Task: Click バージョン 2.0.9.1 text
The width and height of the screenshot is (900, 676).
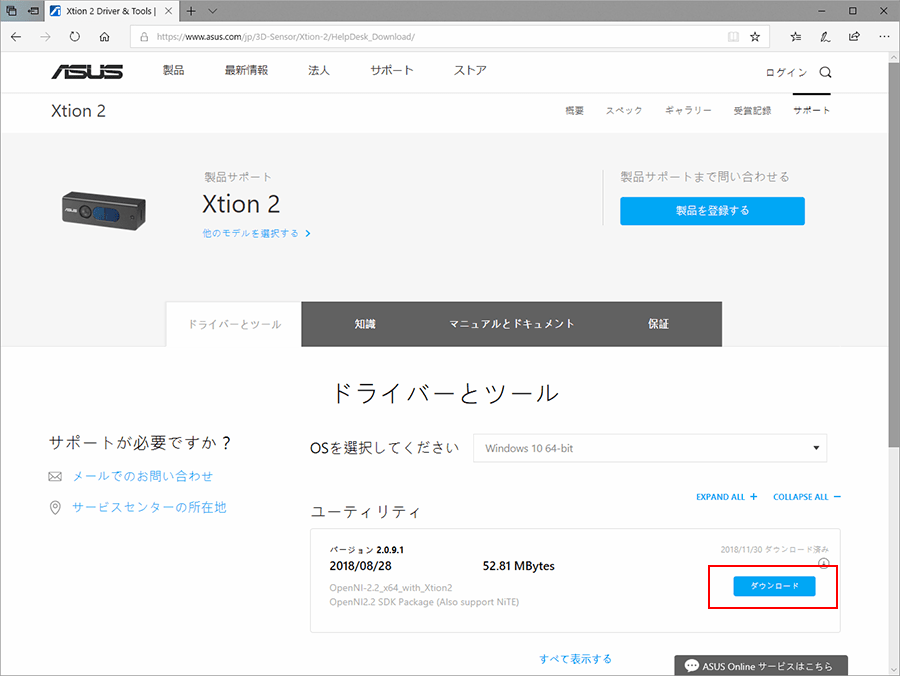Action: tap(367, 550)
